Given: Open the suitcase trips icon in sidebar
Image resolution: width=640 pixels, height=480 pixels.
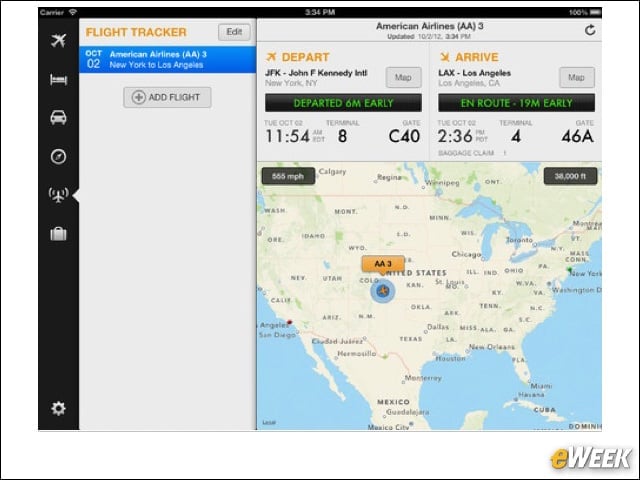Looking at the screenshot, I should (x=58, y=234).
